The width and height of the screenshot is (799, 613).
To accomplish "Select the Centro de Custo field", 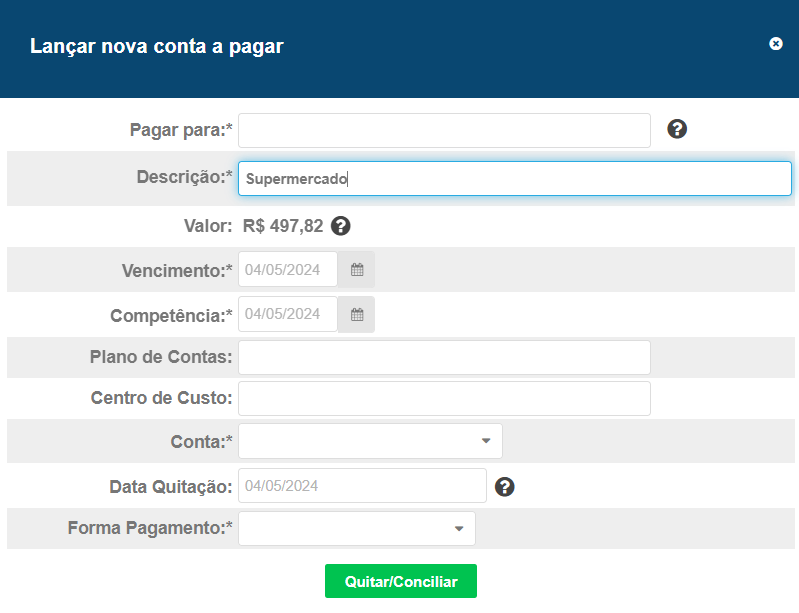I will point(444,398).
